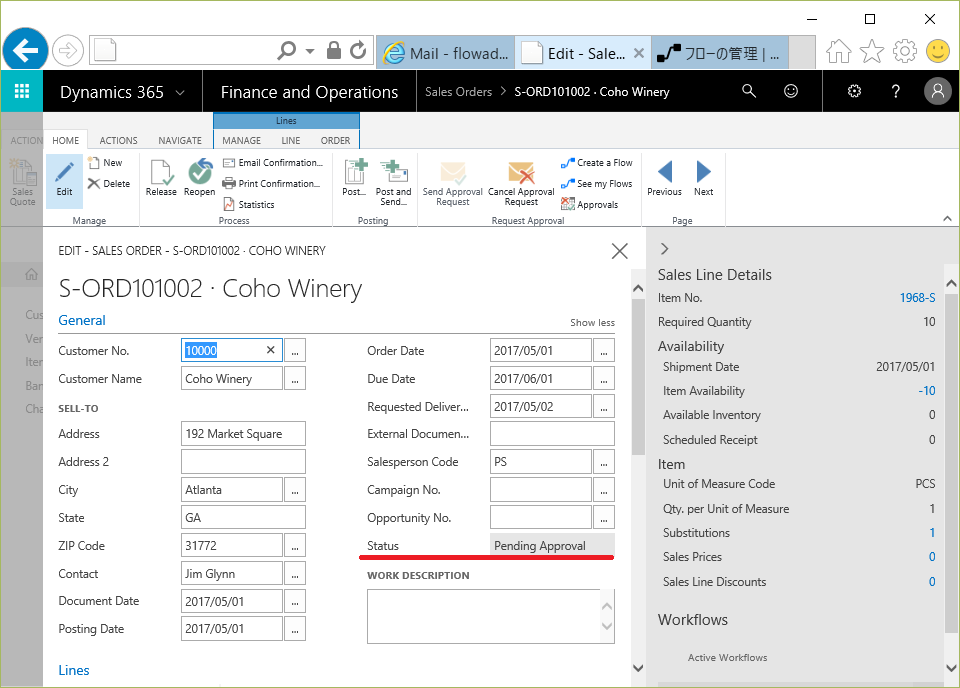This screenshot has height=688, width=960.
Task: Open Order Date picker ellipsis button
Action: point(604,351)
